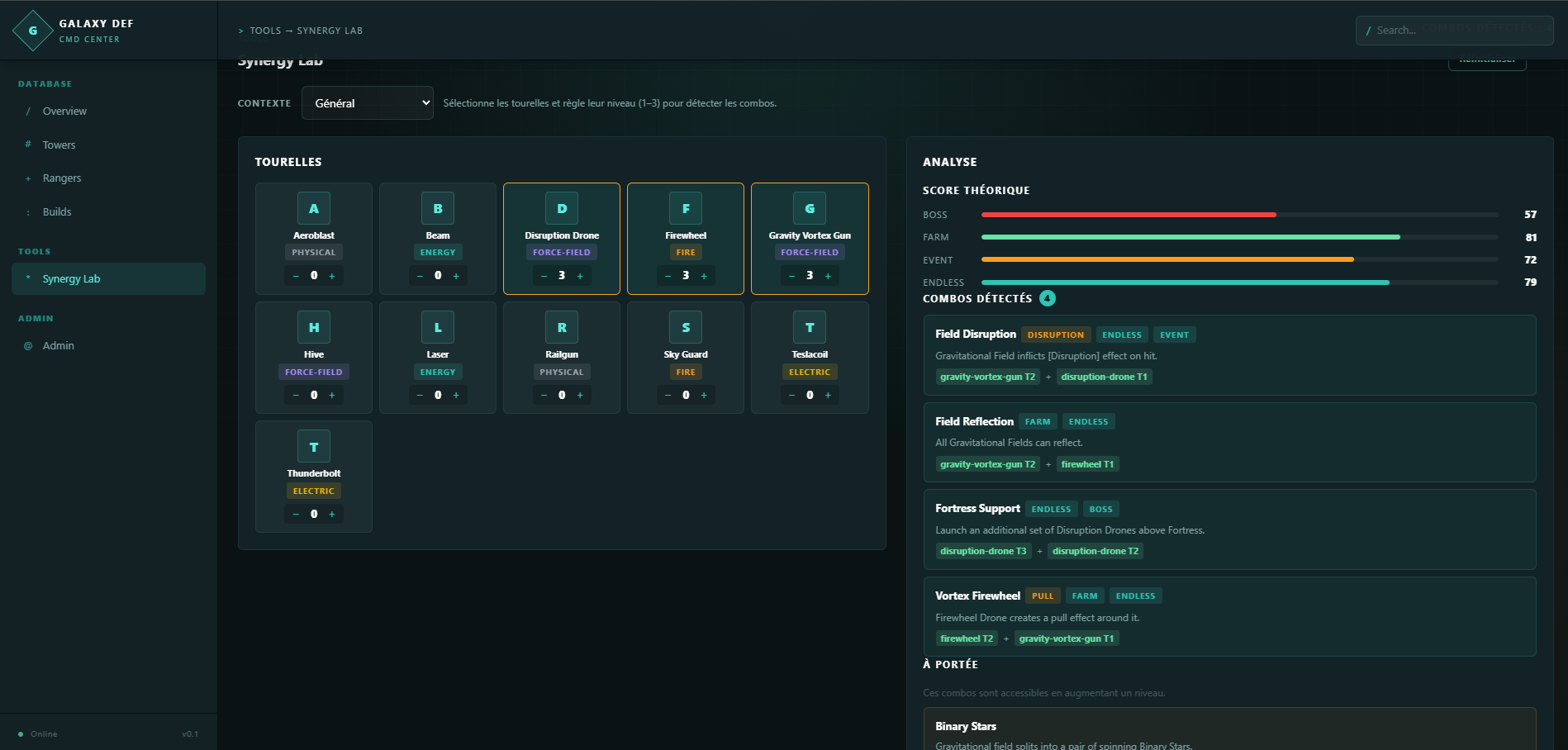This screenshot has width=1568, height=750.
Task: Click the Event score progress bar
Action: 1239,259
